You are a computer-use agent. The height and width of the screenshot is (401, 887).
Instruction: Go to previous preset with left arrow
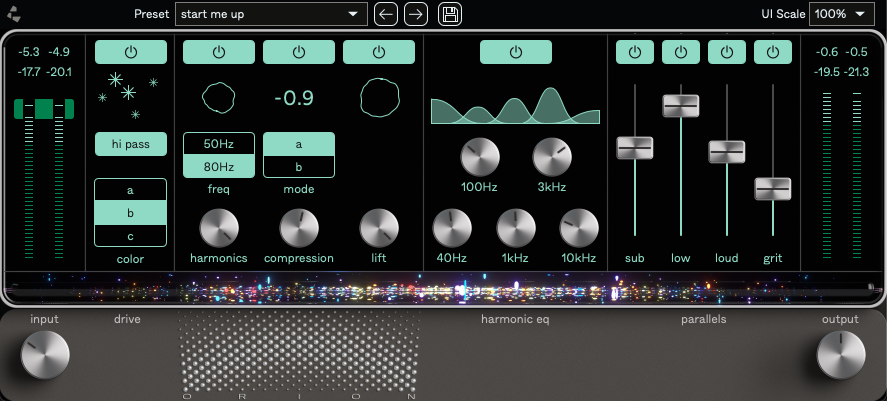pos(385,14)
